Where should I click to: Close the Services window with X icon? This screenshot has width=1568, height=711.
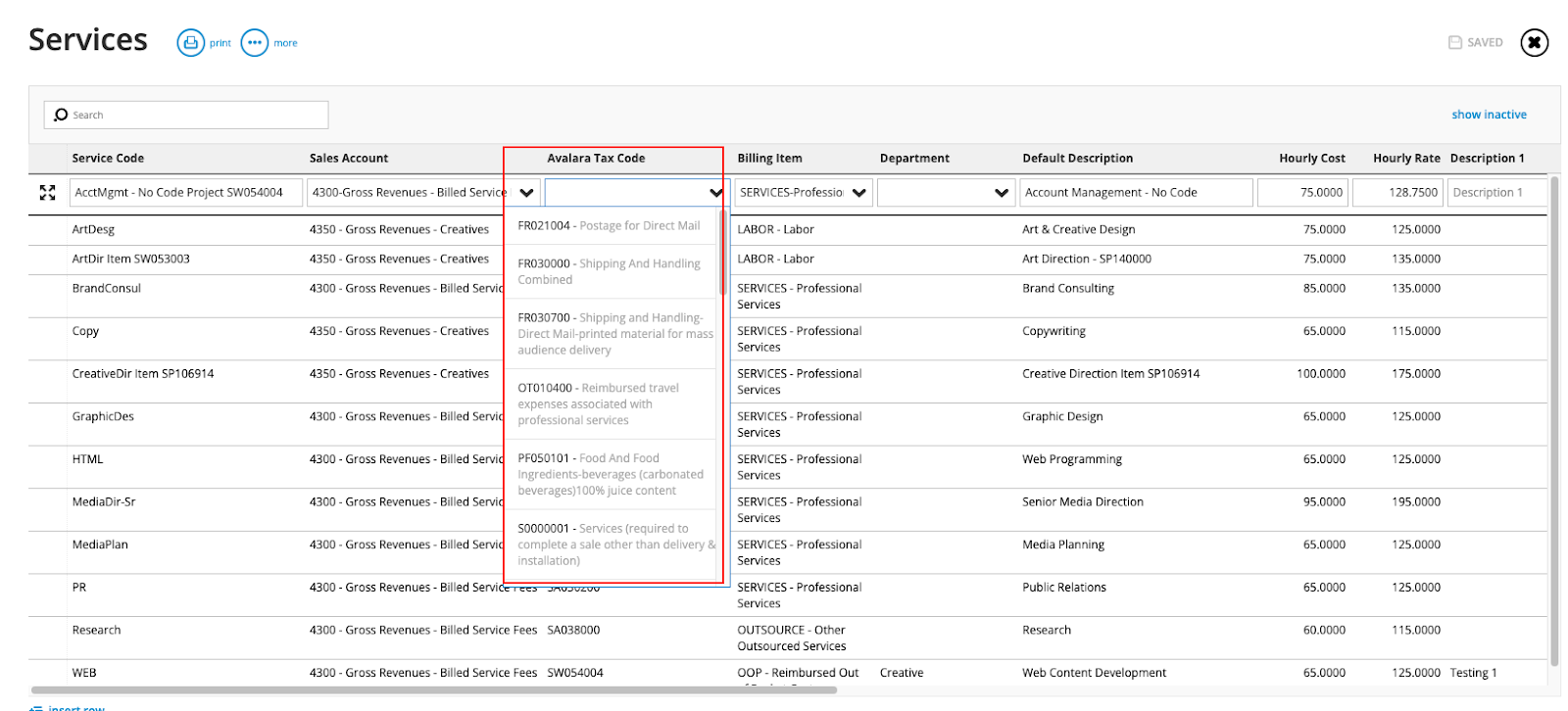click(1534, 43)
